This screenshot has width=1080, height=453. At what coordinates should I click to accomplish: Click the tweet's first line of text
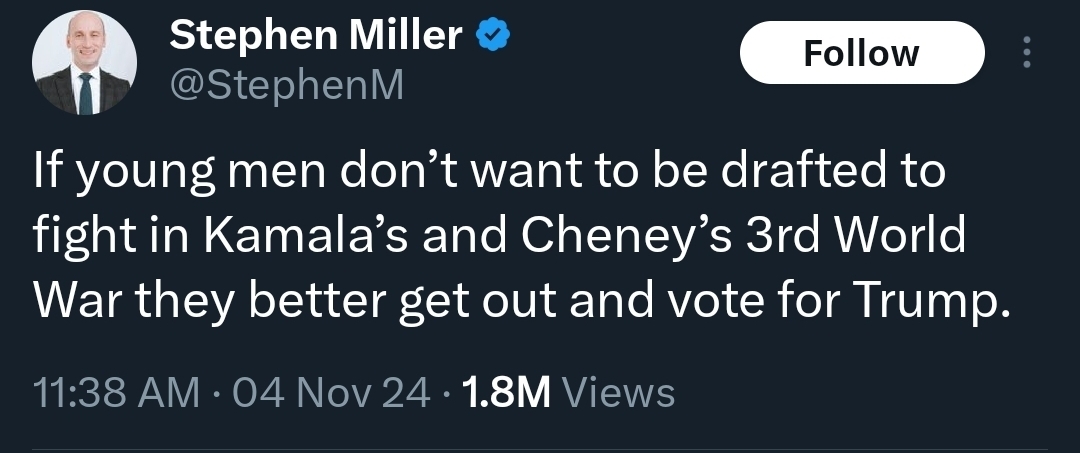tap(490, 172)
